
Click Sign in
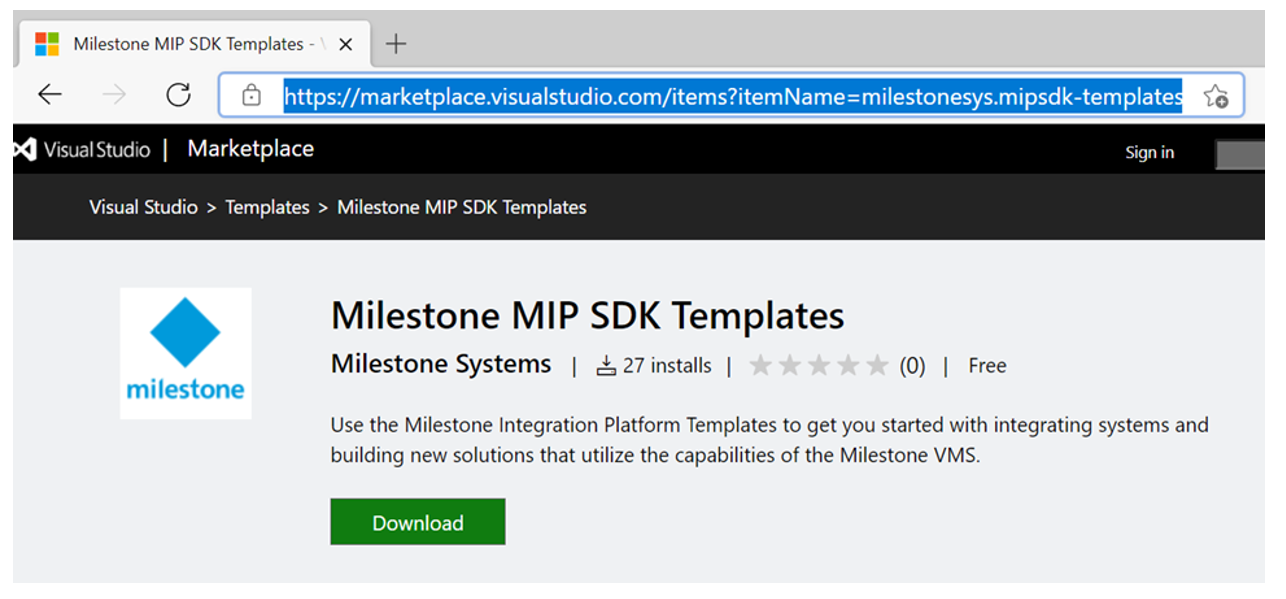(x=1150, y=152)
